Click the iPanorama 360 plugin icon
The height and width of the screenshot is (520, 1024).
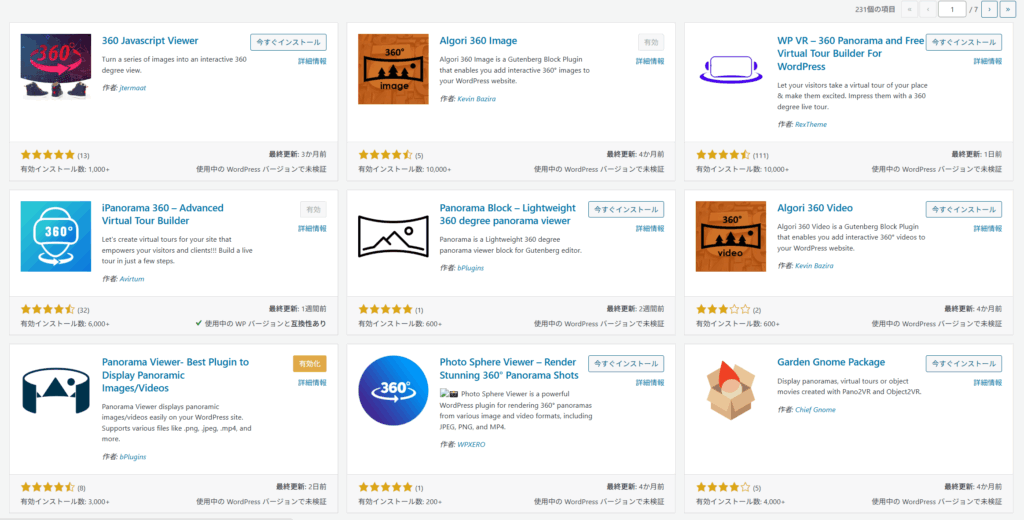point(56,236)
